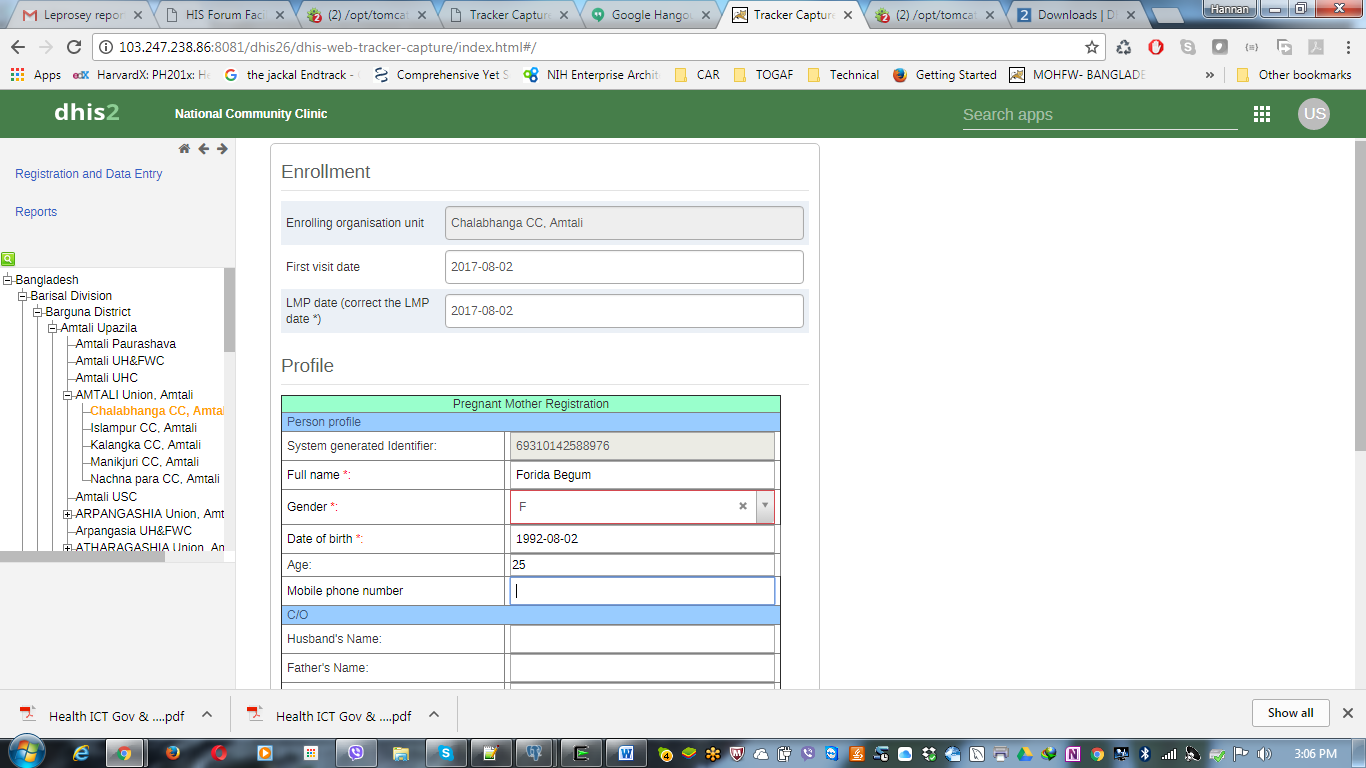Collapse the AMTALI Union, Amtali tree node
This screenshot has width=1366, height=768.
[68, 395]
